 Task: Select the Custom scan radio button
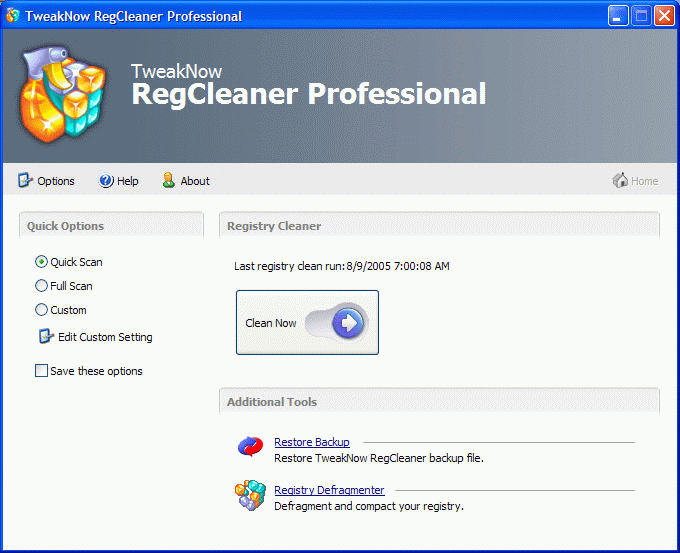pos(41,310)
